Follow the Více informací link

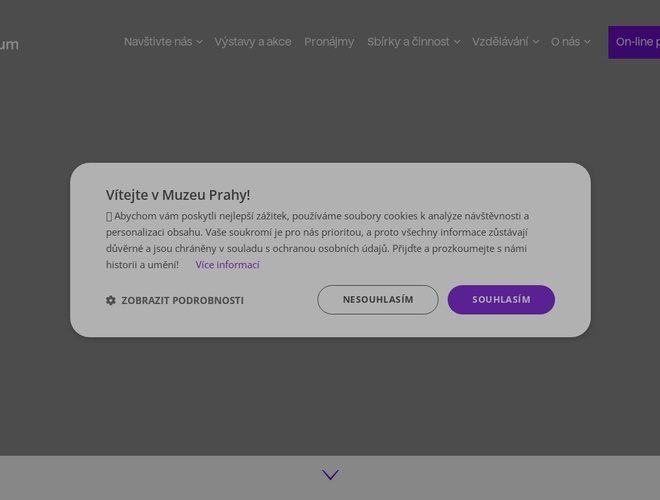[x=227, y=265]
